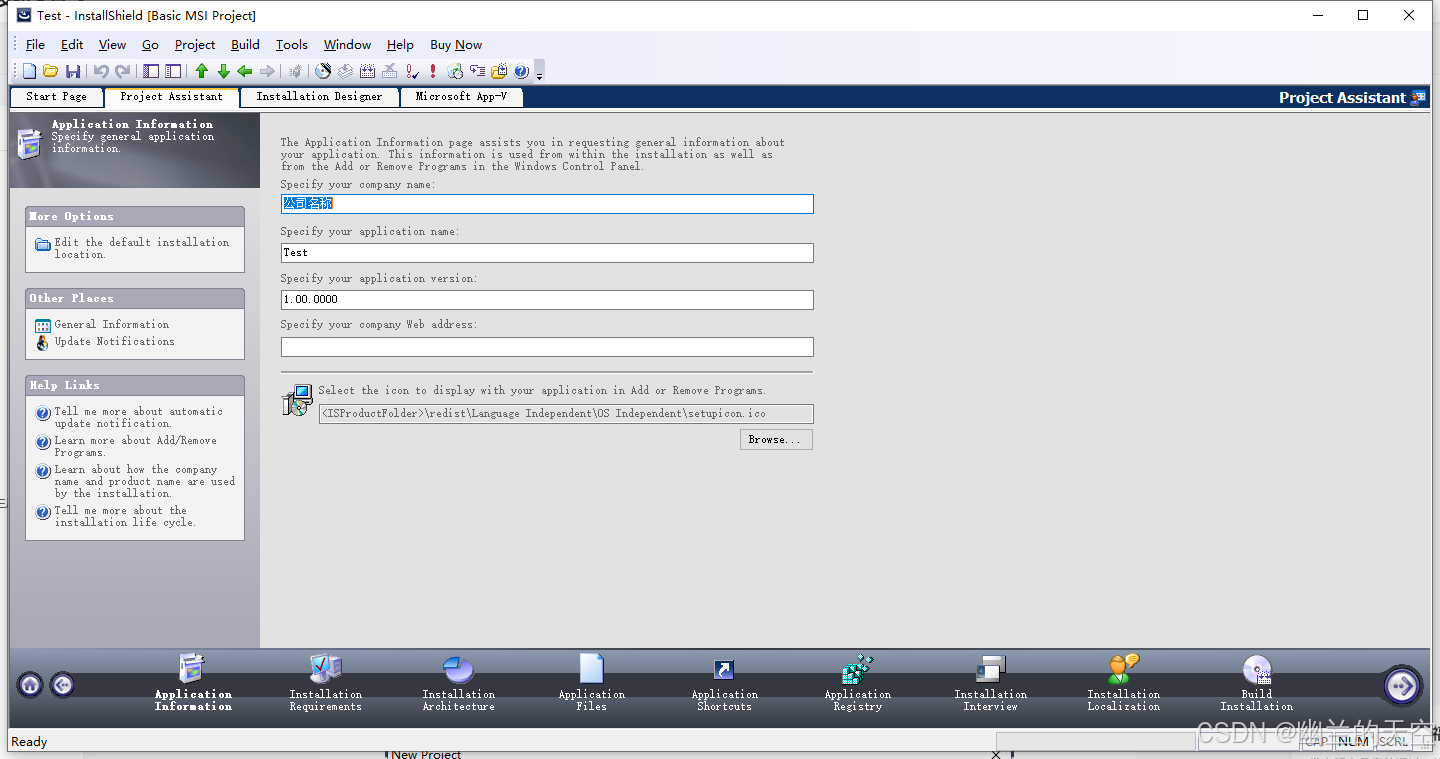Open the Tools menu
The width and height of the screenshot is (1440, 759).
[x=292, y=45]
